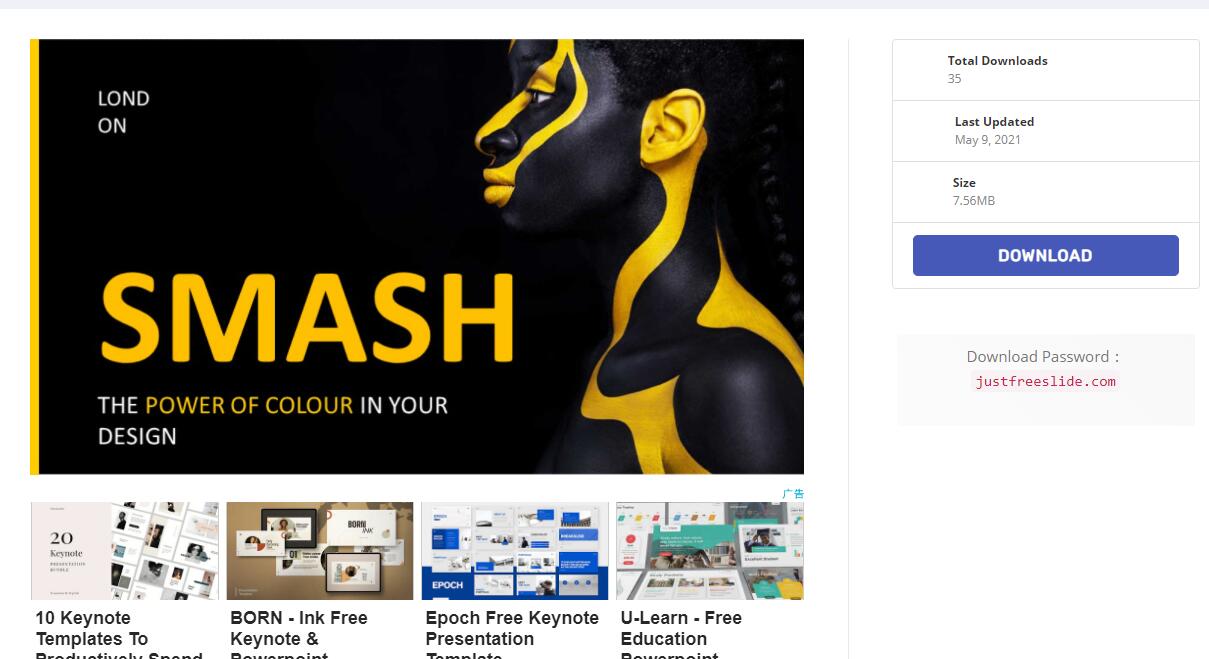Click the Last Updated label
This screenshot has height=659, width=1209.
click(994, 122)
